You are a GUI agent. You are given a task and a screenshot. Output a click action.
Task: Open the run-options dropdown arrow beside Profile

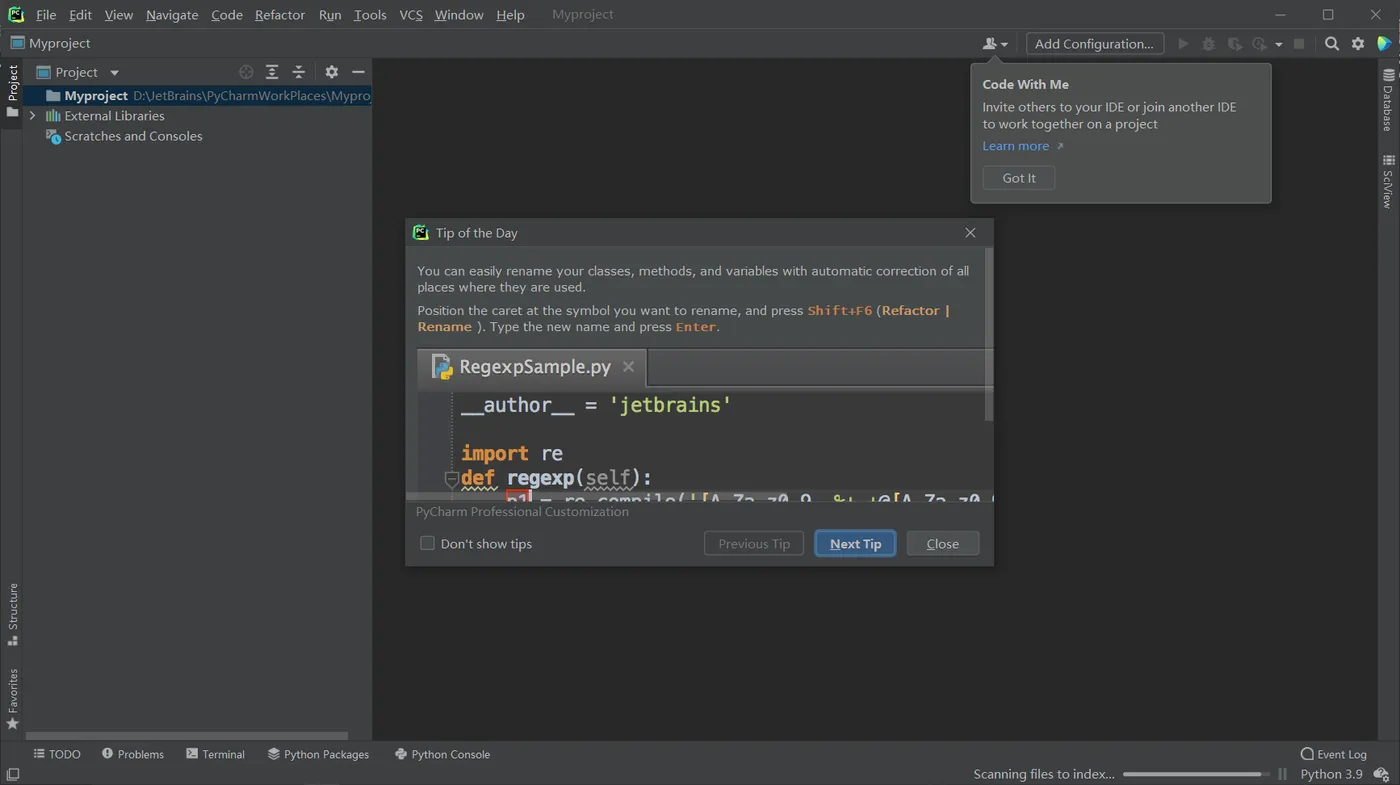click(1278, 45)
